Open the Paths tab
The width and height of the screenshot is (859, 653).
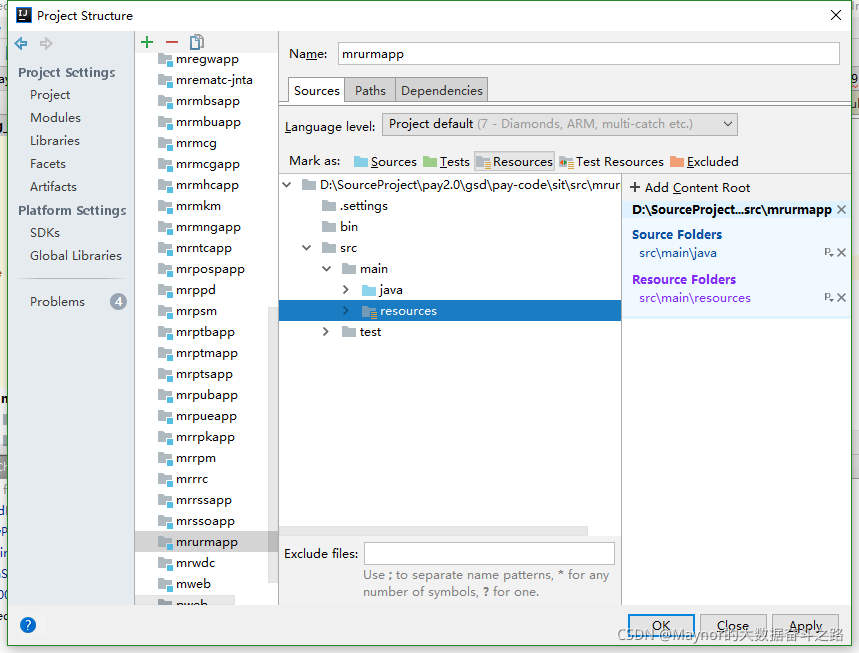pyautogui.click(x=369, y=89)
